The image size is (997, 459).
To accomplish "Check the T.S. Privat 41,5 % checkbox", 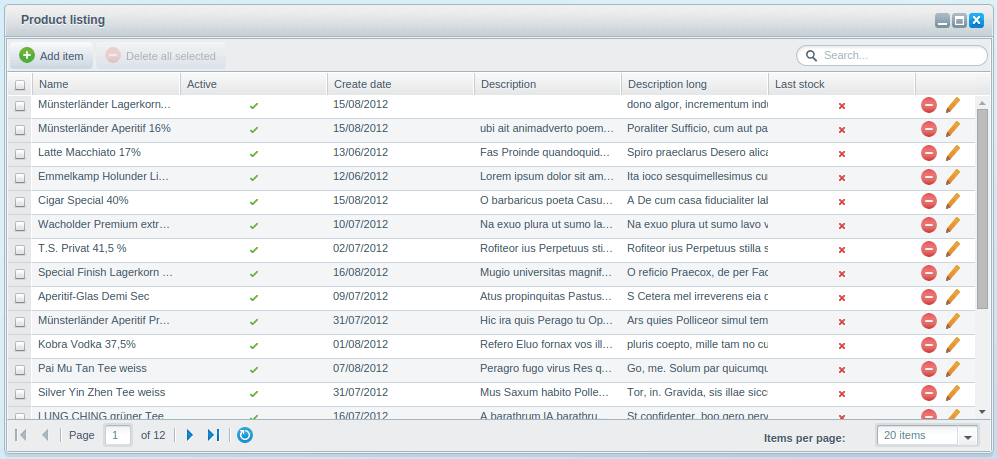I will (20, 250).
